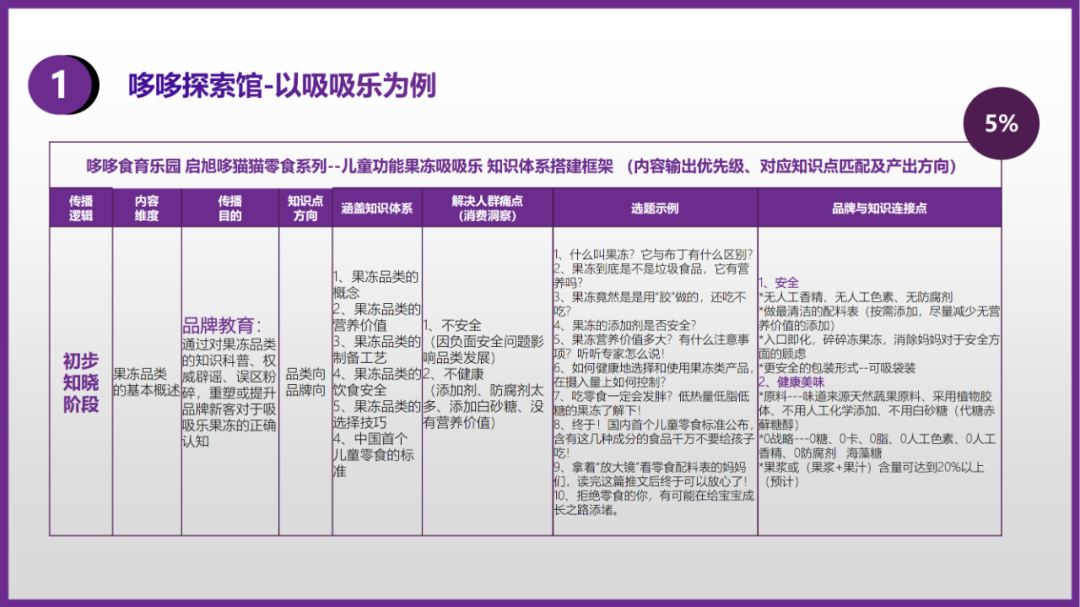Click the line starting "*原料---味道来源天然蔬果原料"
This screenshot has width=1080, height=607.
pos(877,411)
